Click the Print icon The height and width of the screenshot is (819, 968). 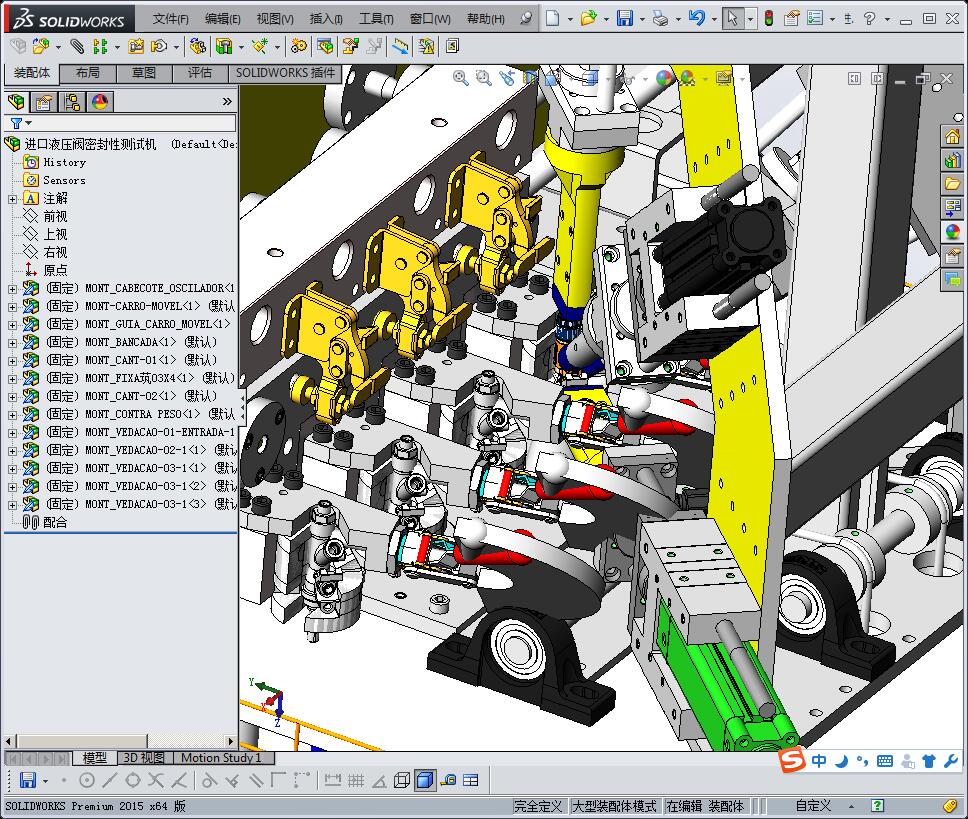tap(661, 19)
